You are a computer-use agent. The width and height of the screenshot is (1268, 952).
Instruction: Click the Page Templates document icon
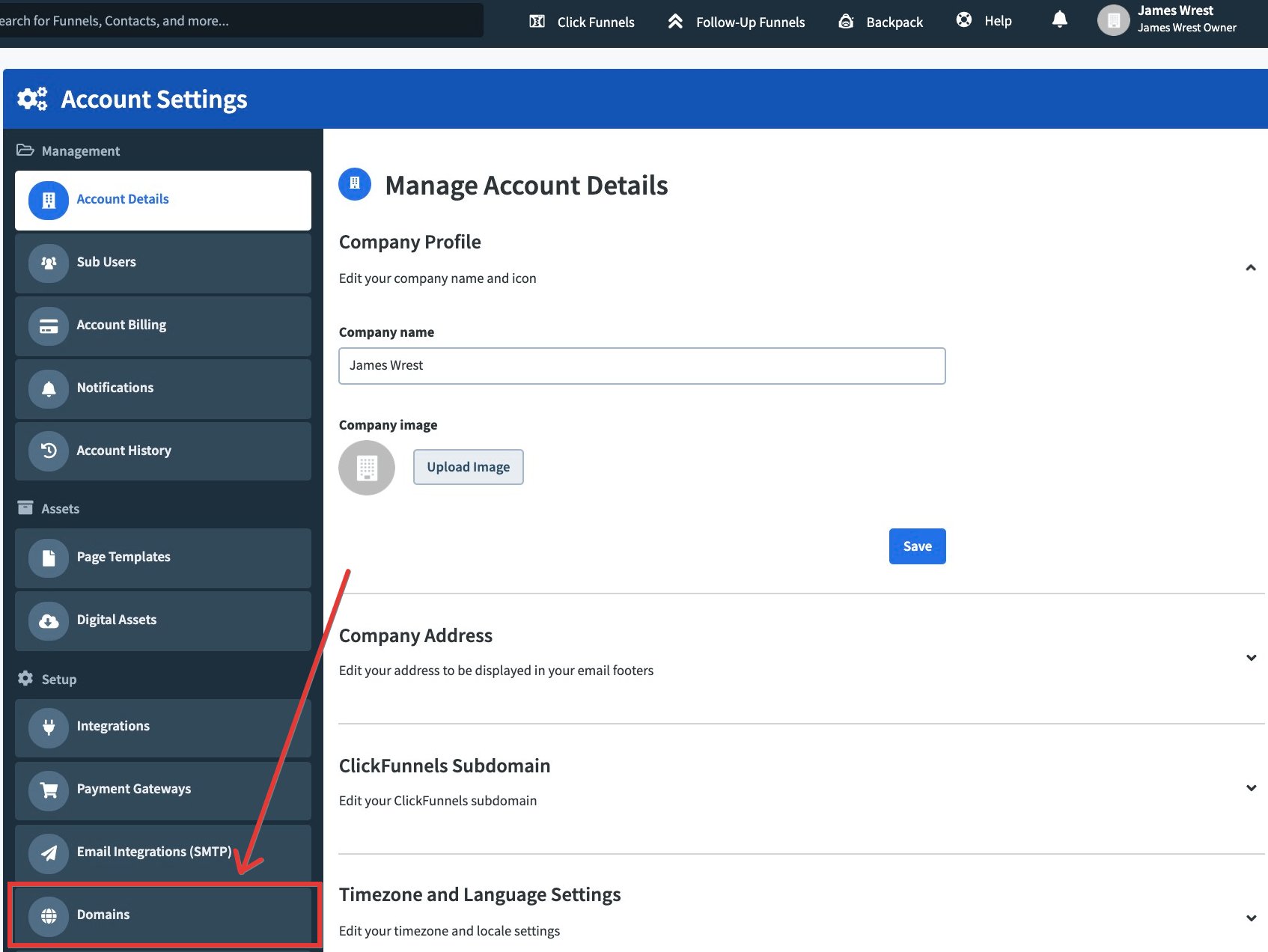pyautogui.click(x=49, y=558)
